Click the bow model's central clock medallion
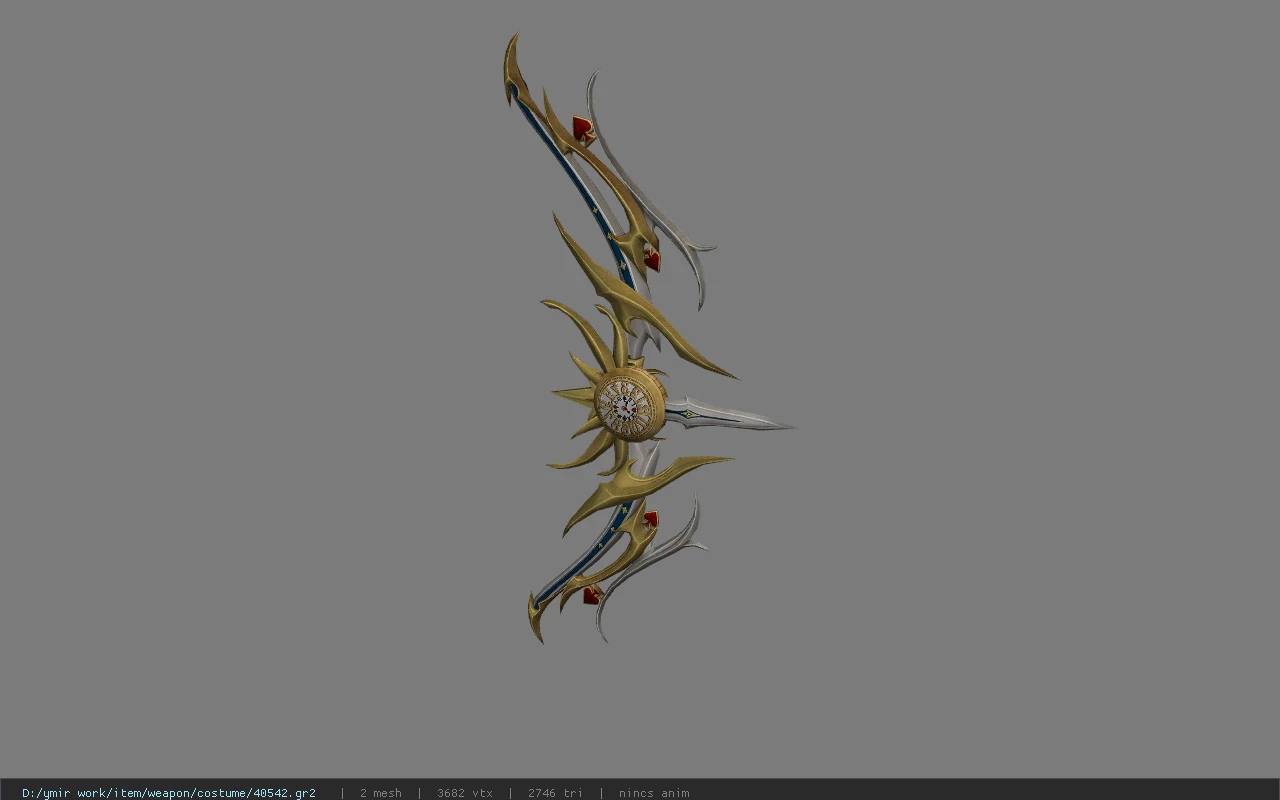Image resolution: width=1280 pixels, height=800 pixels. [x=629, y=405]
